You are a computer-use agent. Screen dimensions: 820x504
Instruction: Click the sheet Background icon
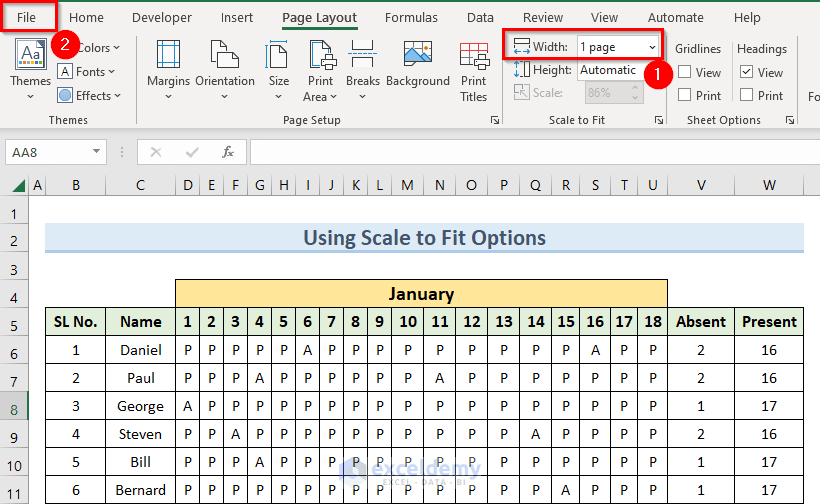[x=418, y=54]
